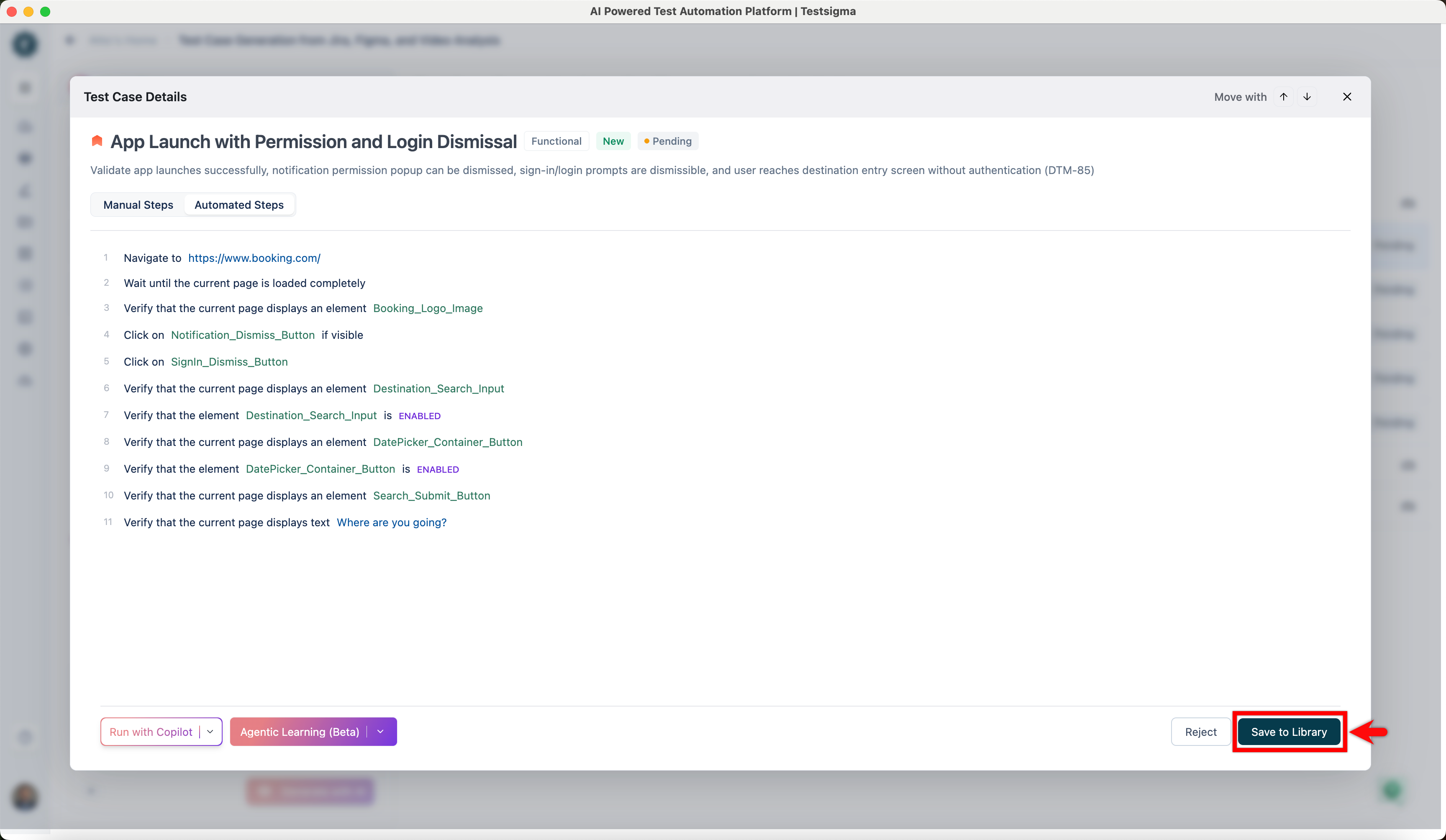
Task: Click the green macOS fullscreen button
Action: pos(45,11)
